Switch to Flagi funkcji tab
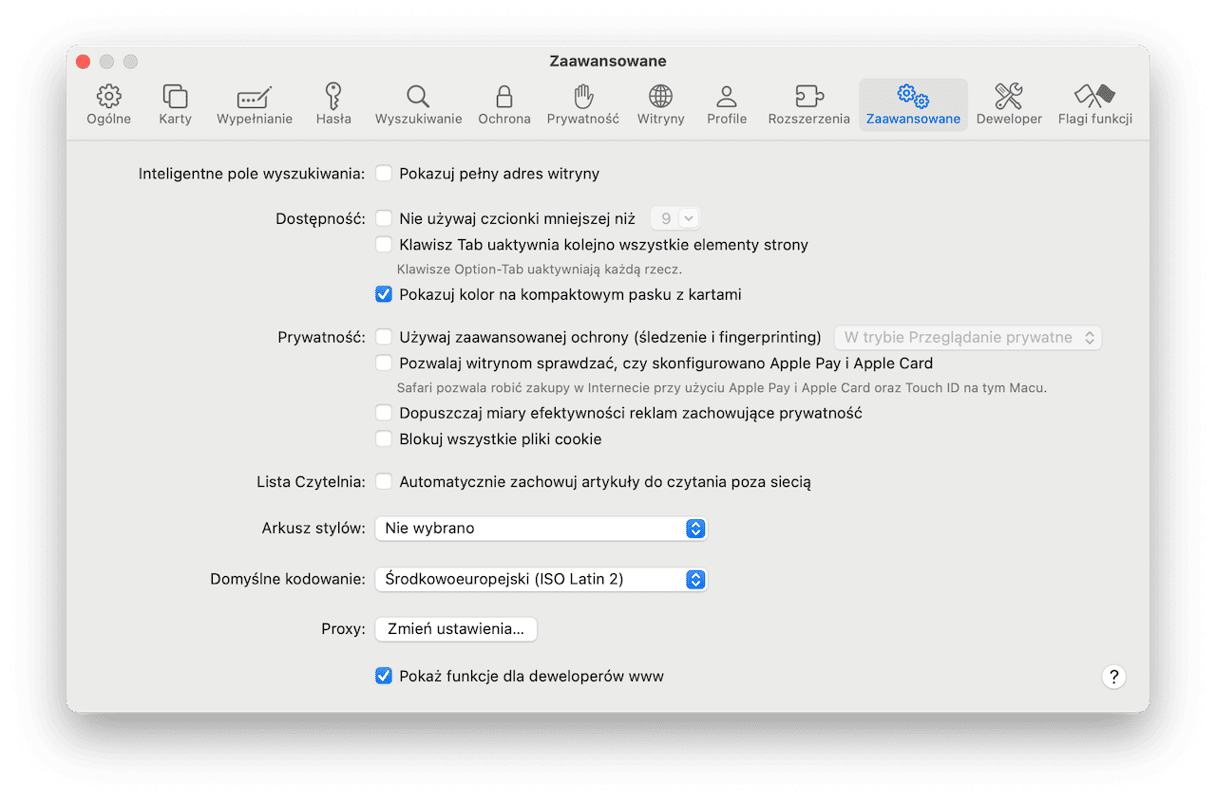This screenshot has height=800, width=1216. tap(1094, 105)
